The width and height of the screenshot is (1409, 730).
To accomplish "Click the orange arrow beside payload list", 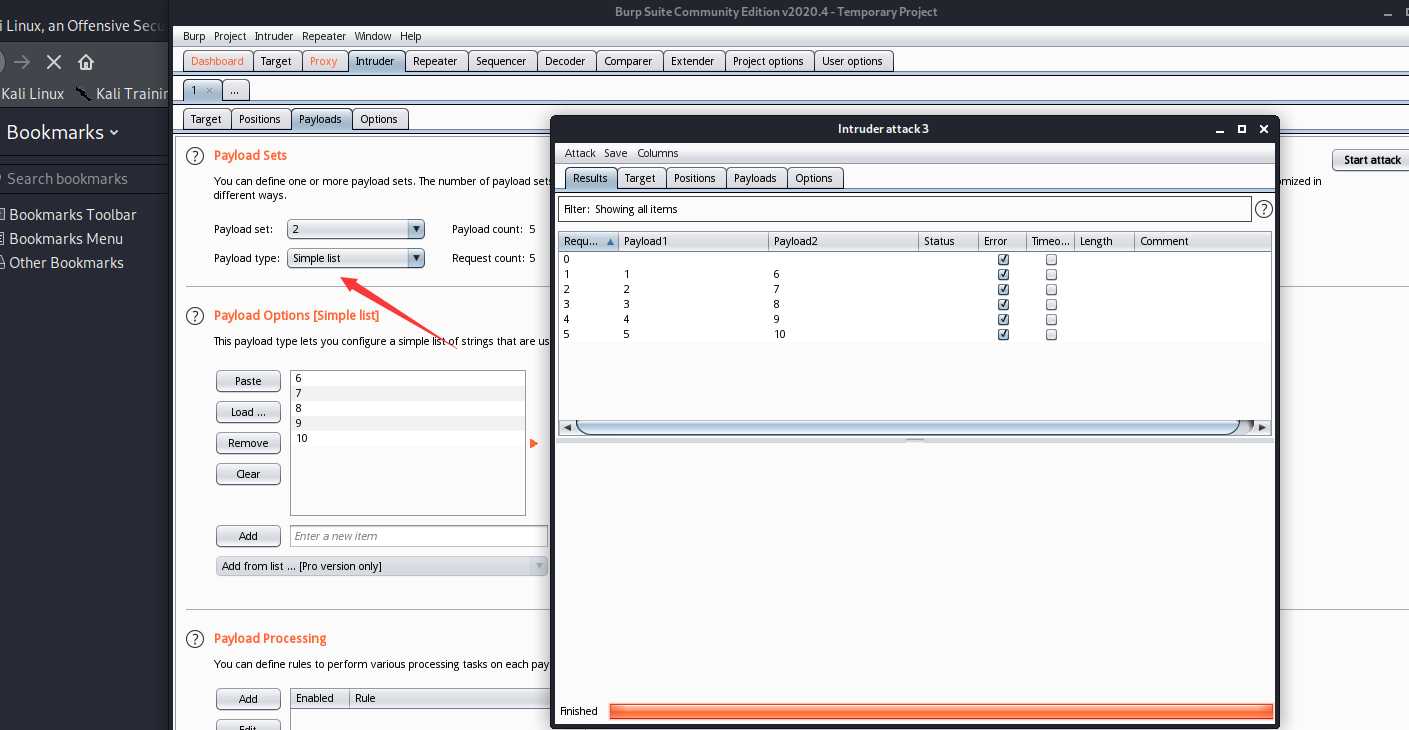I will tap(534, 443).
